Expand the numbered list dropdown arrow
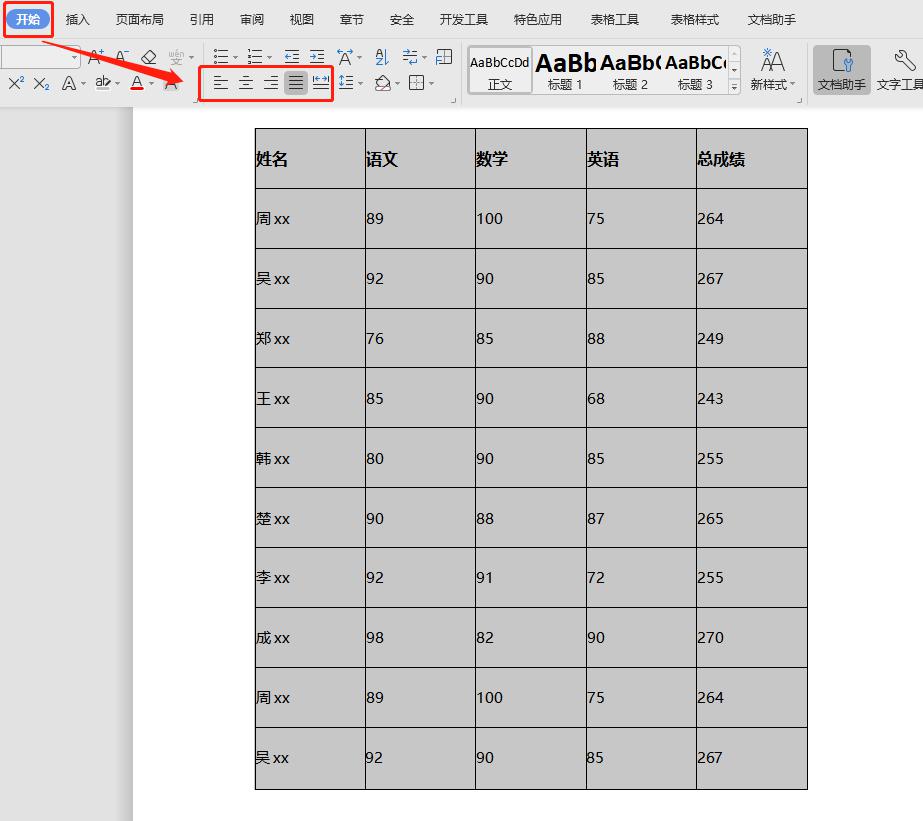Image resolution: width=923 pixels, height=821 pixels. [x=270, y=58]
